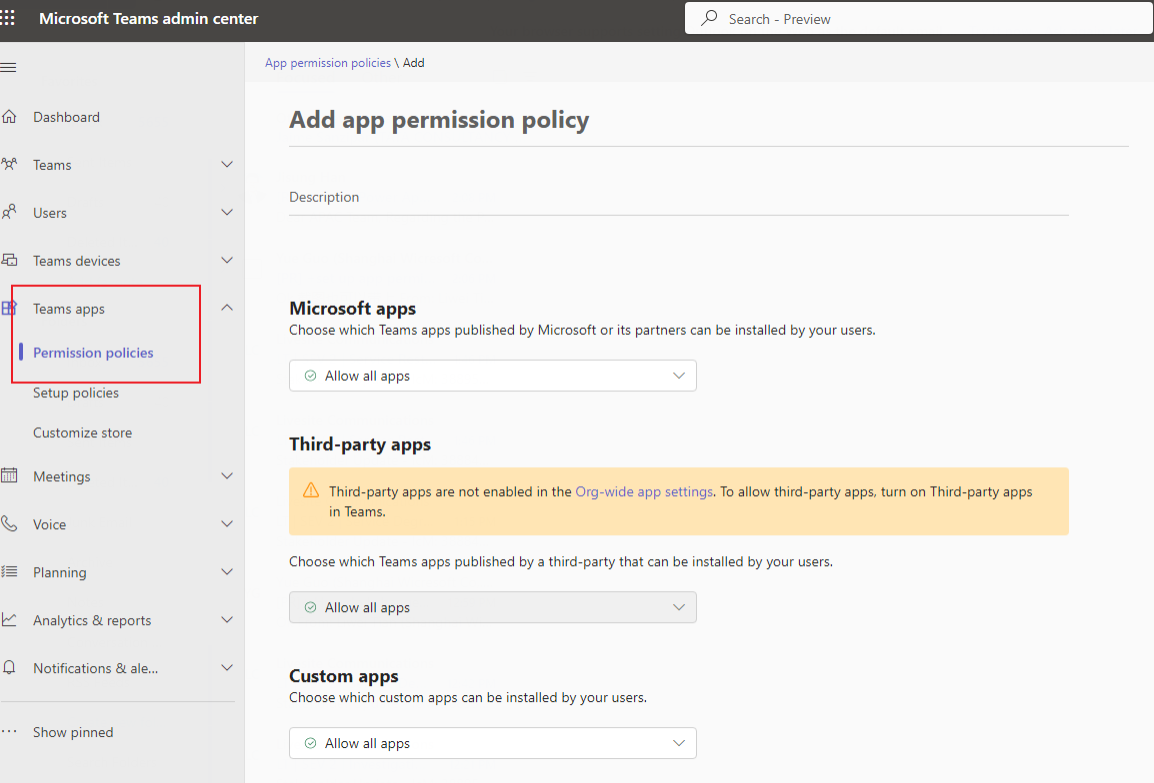Screen dimensions: 1154x783
Task: Collapse the Teams apps chevron
Action: [x=227, y=308]
